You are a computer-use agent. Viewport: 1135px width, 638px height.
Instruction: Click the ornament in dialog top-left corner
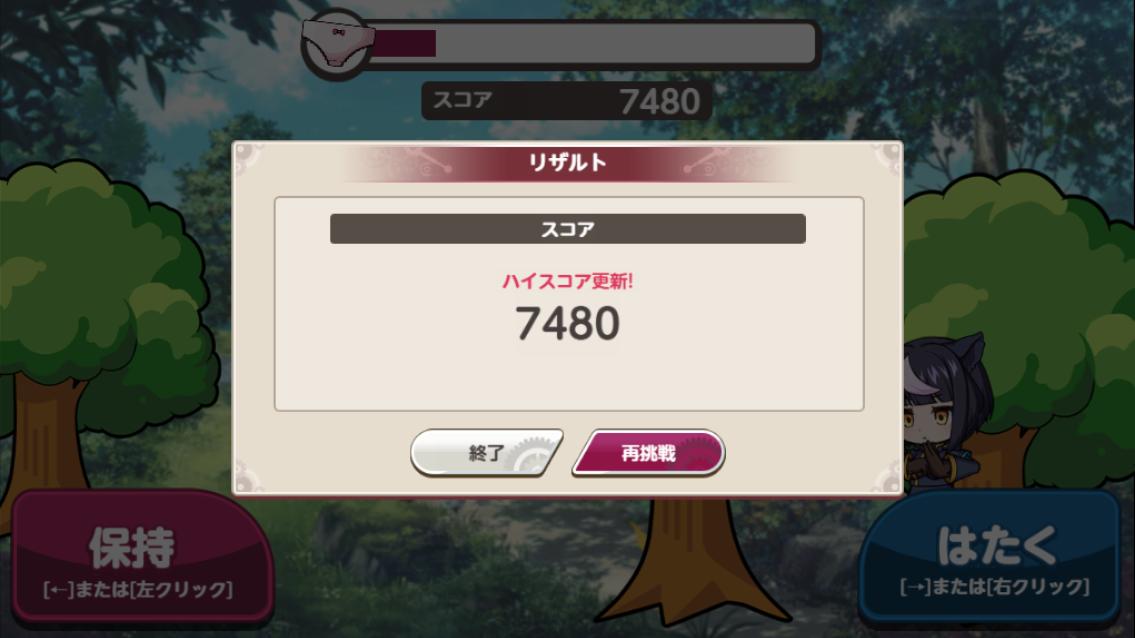(249, 157)
